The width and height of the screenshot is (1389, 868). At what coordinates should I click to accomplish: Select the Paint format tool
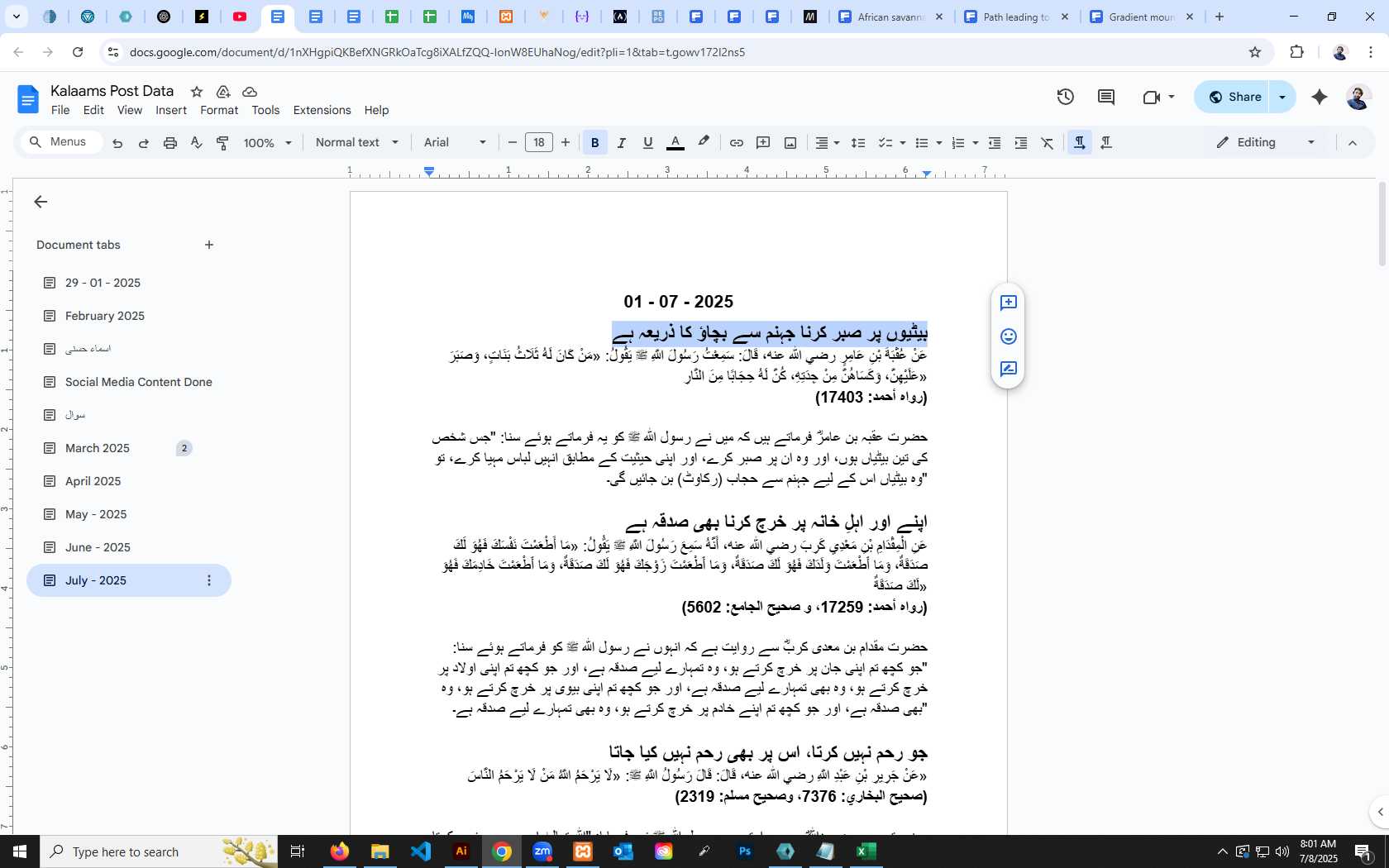[223, 143]
